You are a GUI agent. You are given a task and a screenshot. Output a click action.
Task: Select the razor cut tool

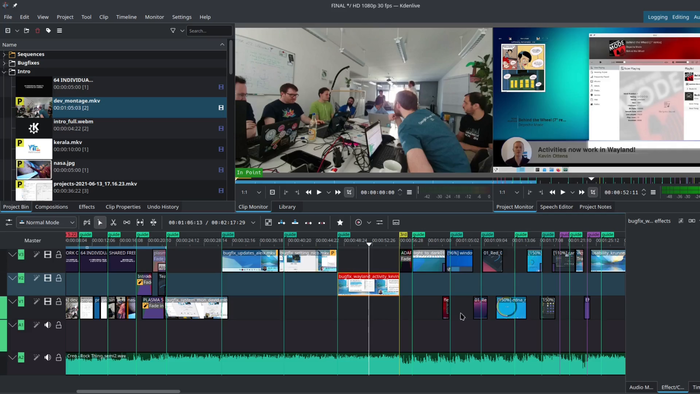click(x=113, y=222)
